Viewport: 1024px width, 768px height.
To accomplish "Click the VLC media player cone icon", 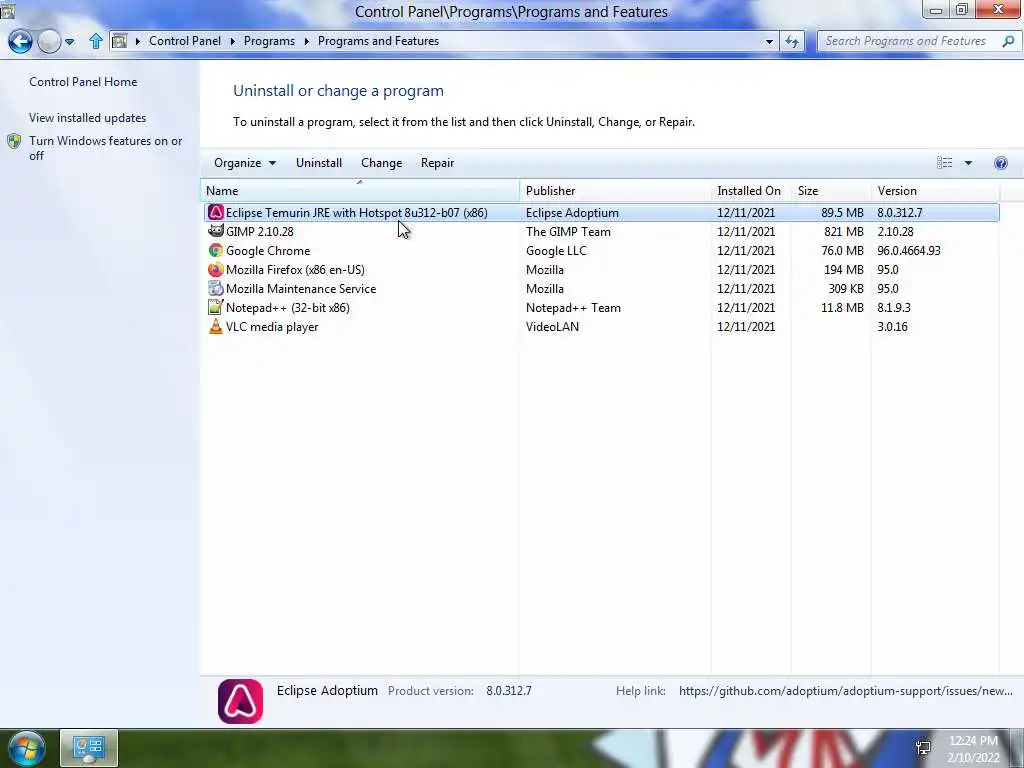I will [x=216, y=327].
